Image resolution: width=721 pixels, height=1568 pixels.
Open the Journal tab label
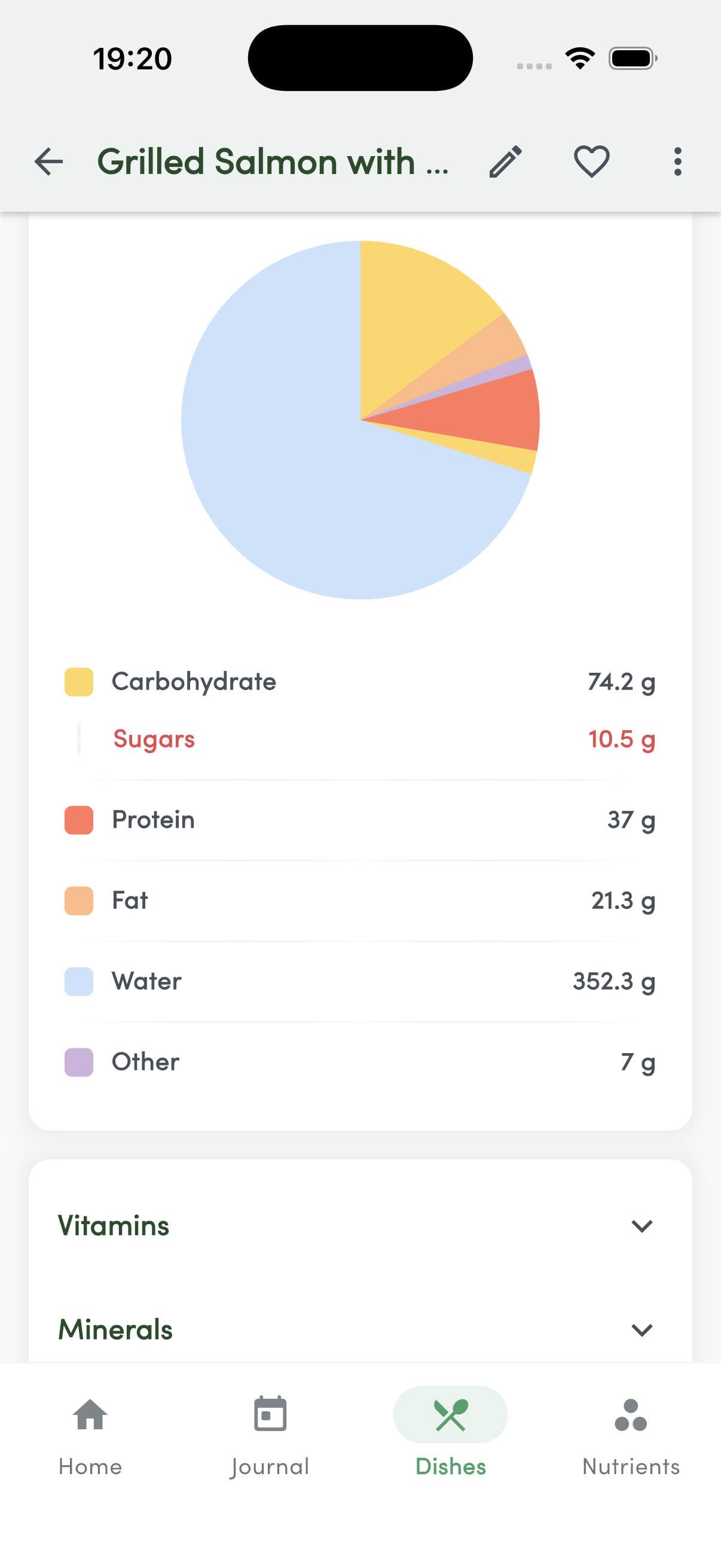[x=270, y=1467]
